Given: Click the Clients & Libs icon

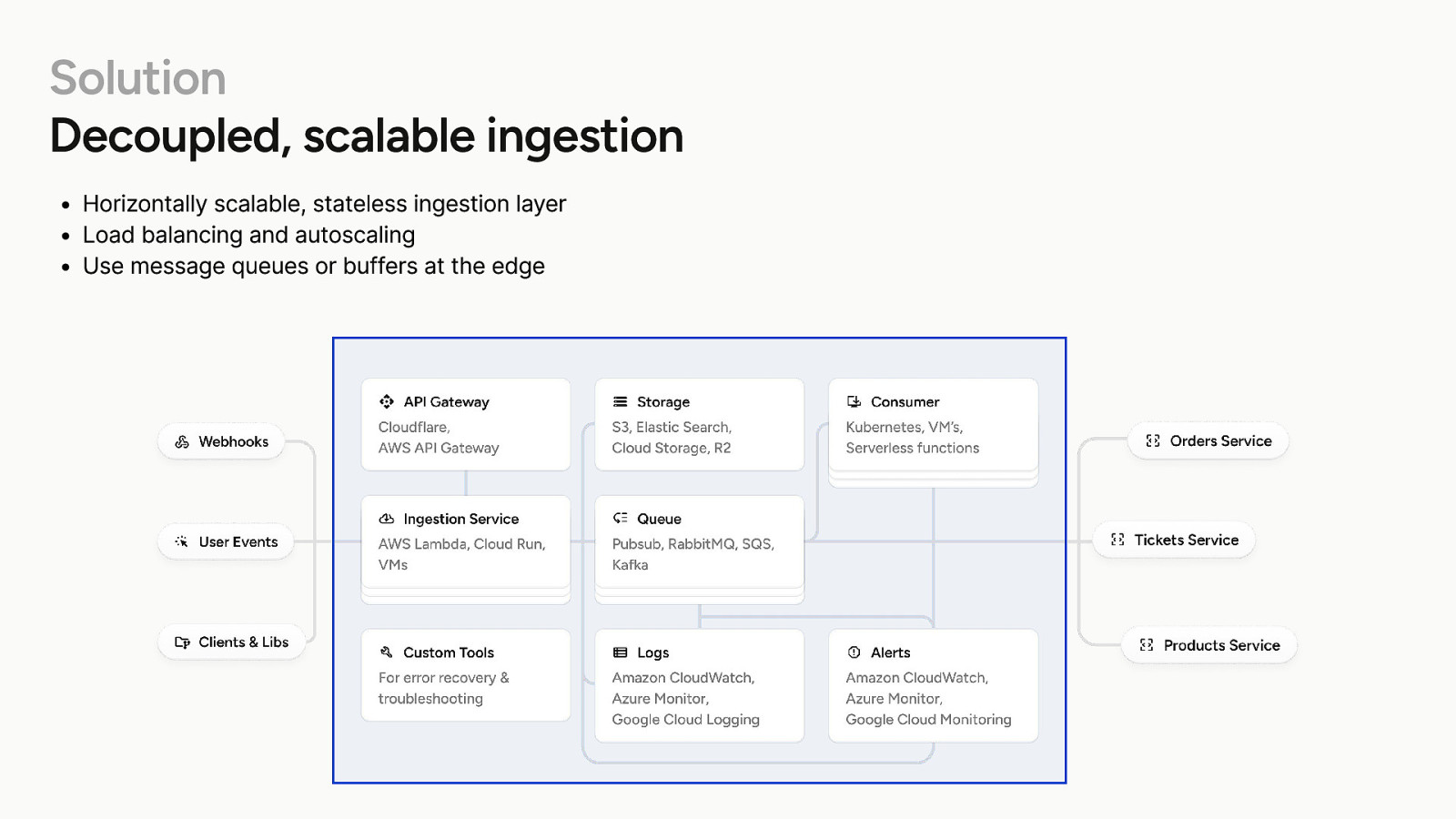Looking at the screenshot, I should pos(182,642).
